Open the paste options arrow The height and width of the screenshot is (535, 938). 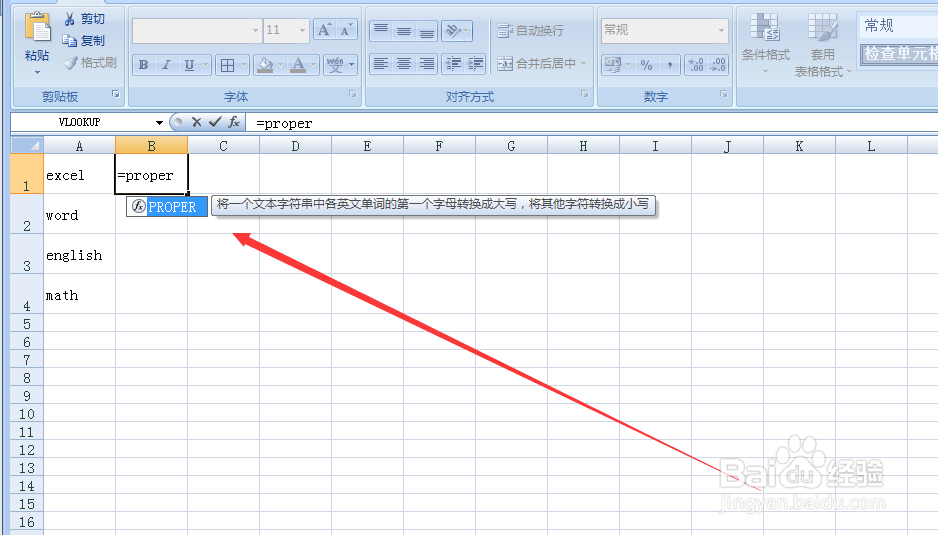(37, 72)
